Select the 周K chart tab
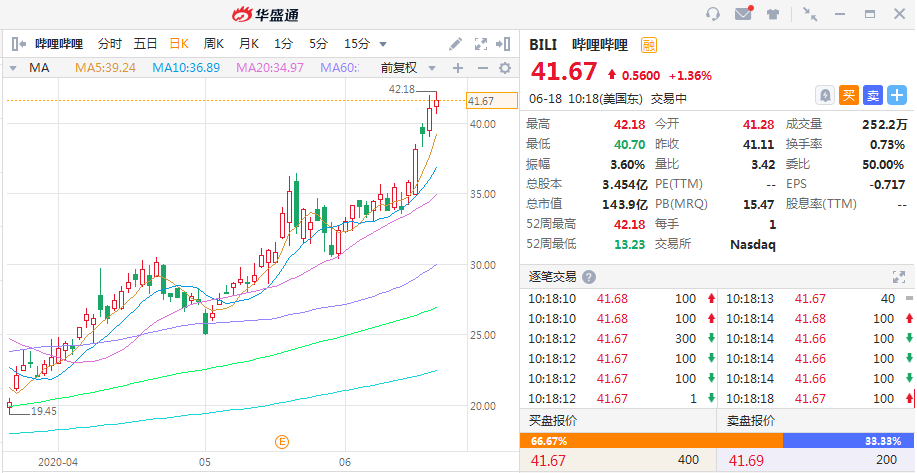This screenshot has width=917, height=473. (213, 43)
